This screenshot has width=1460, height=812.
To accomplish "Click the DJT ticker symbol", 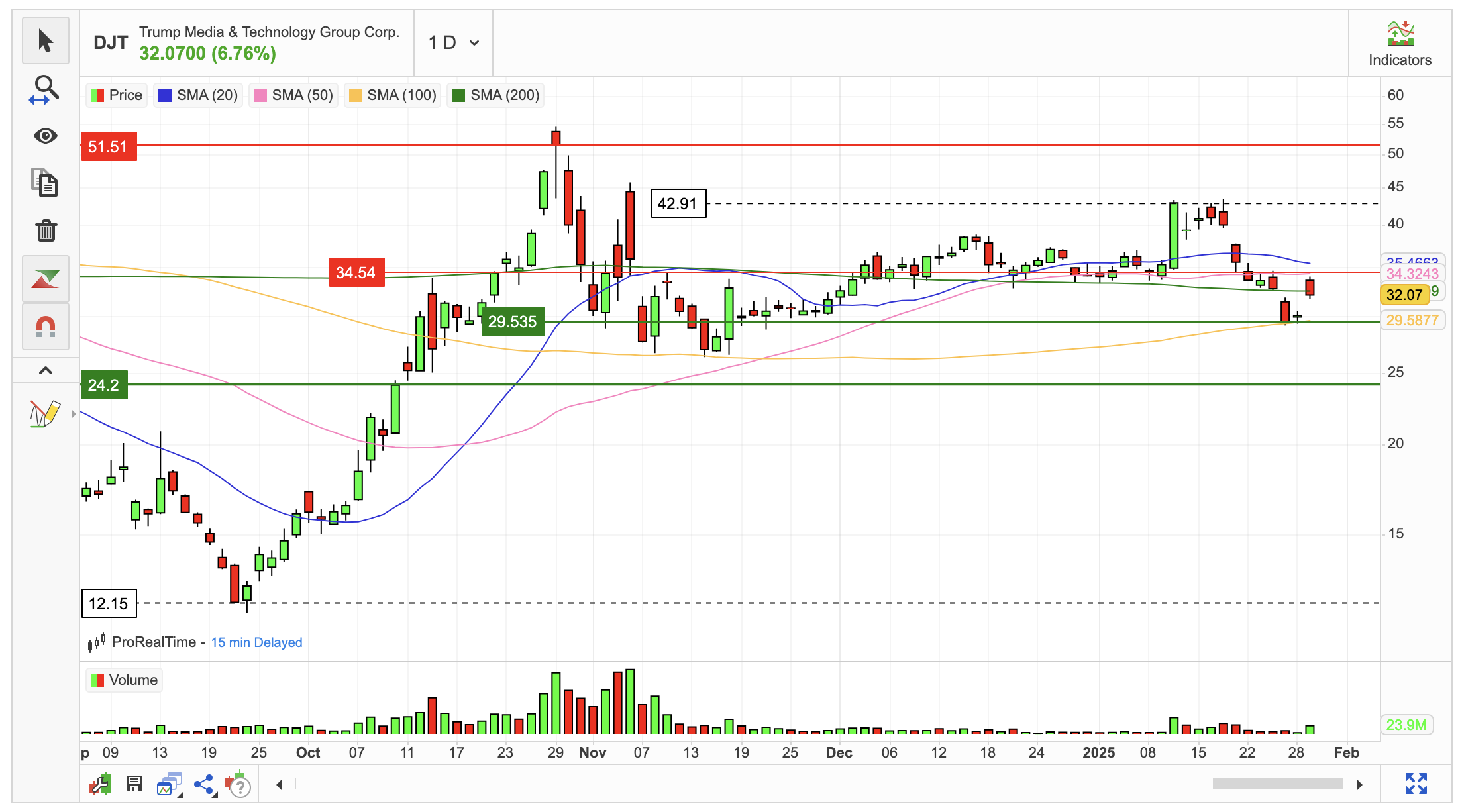I will click(x=110, y=43).
